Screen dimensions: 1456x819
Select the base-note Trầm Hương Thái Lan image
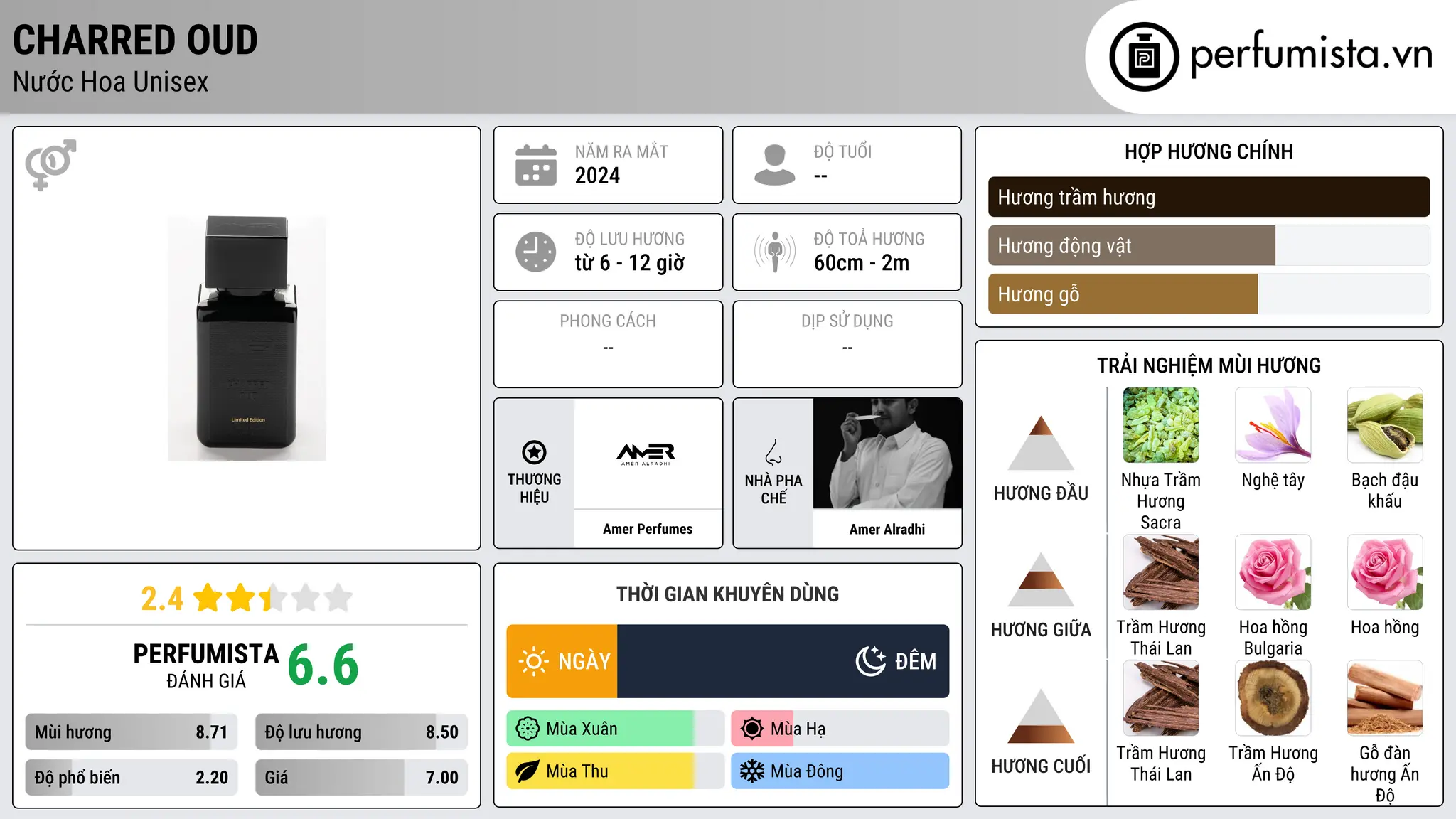[1161, 698]
